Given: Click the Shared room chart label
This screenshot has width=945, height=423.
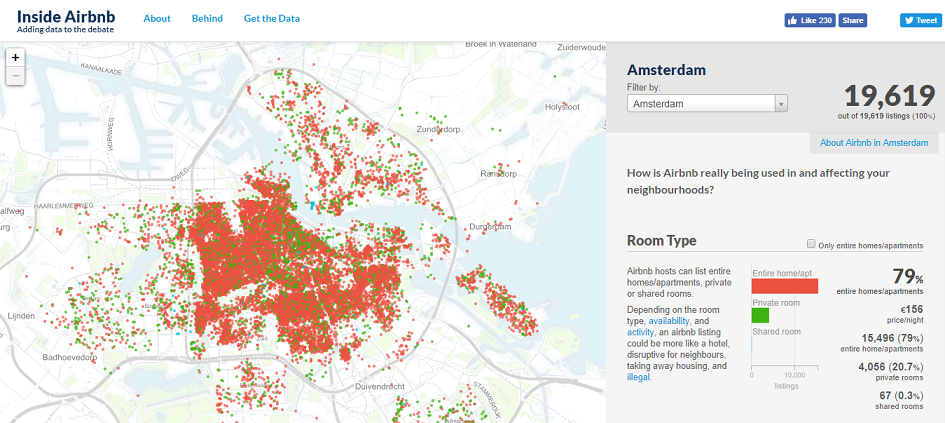Looking at the screenshot, I should [x=776, y=332].
